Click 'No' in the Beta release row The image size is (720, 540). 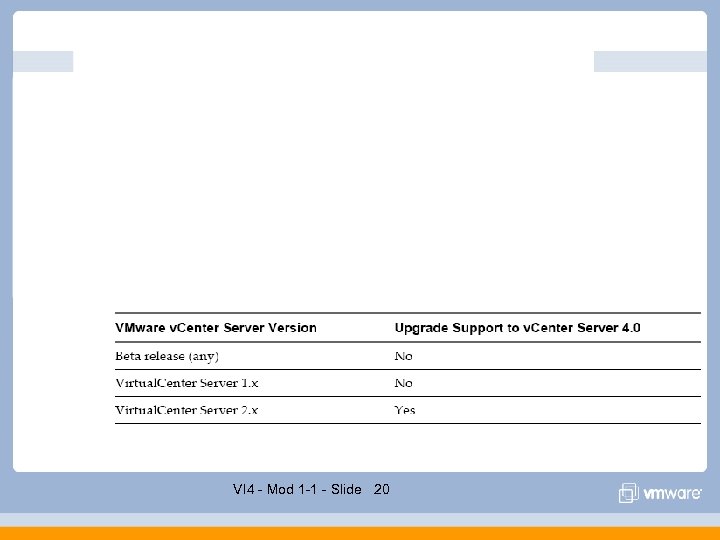404,356
